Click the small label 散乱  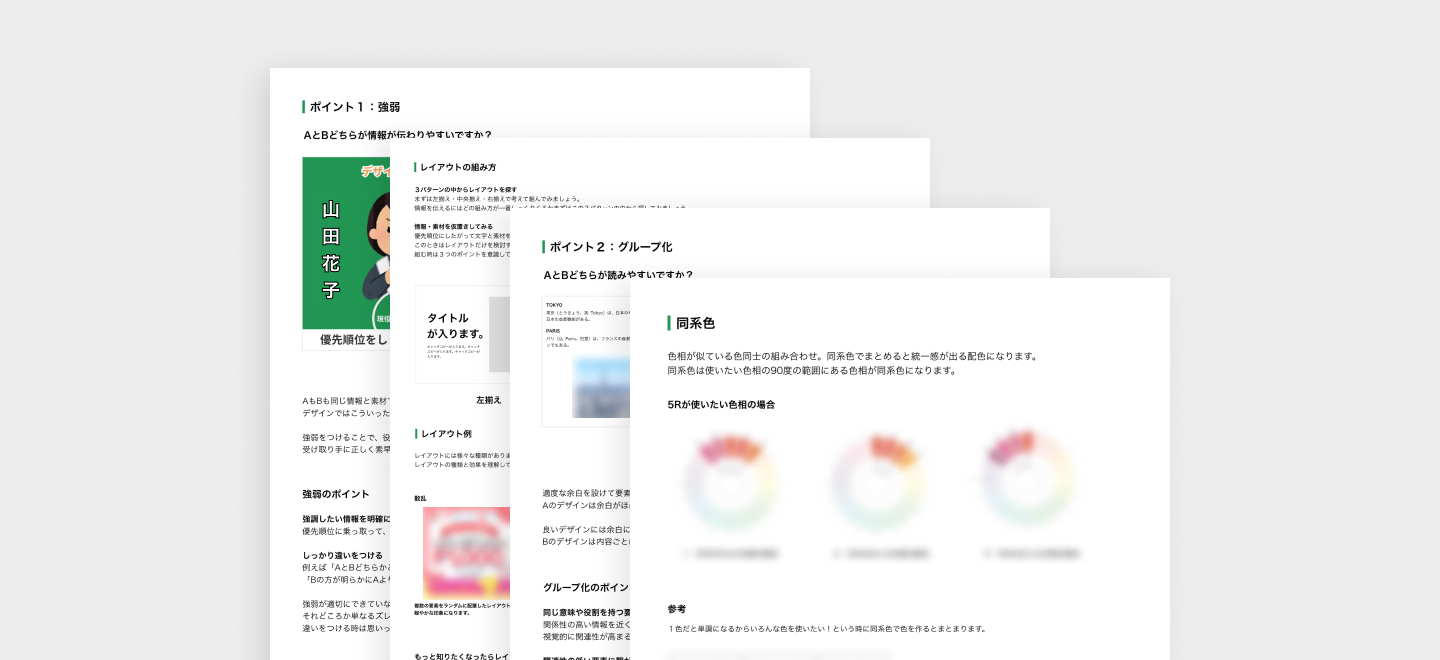pos(421,498)
